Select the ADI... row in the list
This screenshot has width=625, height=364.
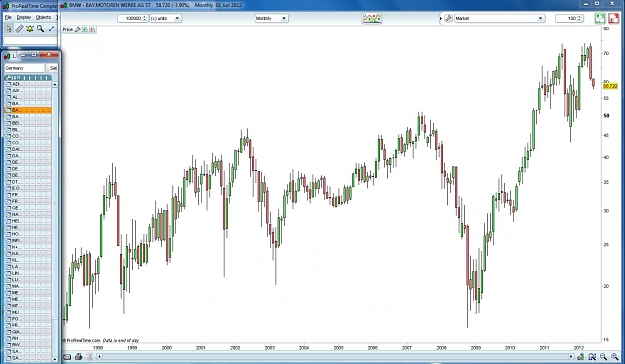28,84
